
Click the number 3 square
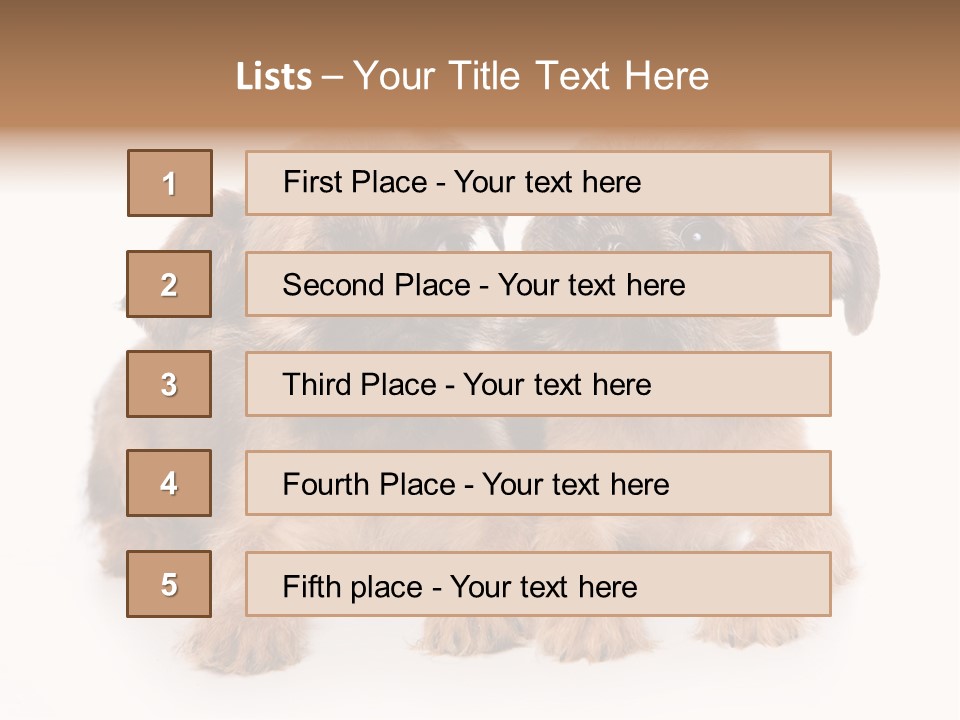[x=169, y=384]
